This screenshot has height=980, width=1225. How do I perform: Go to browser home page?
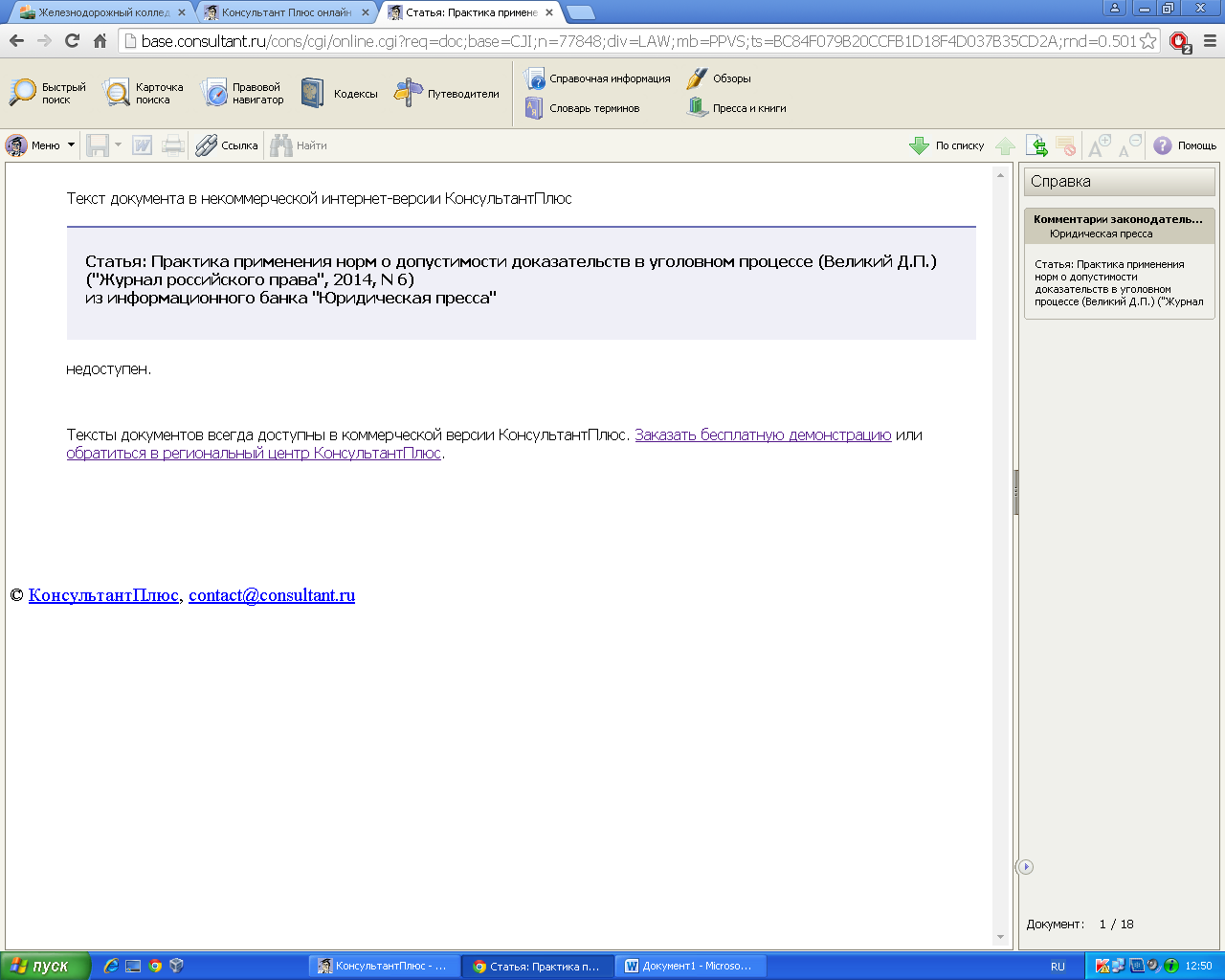pyautogui.click(x=100, y=41)
